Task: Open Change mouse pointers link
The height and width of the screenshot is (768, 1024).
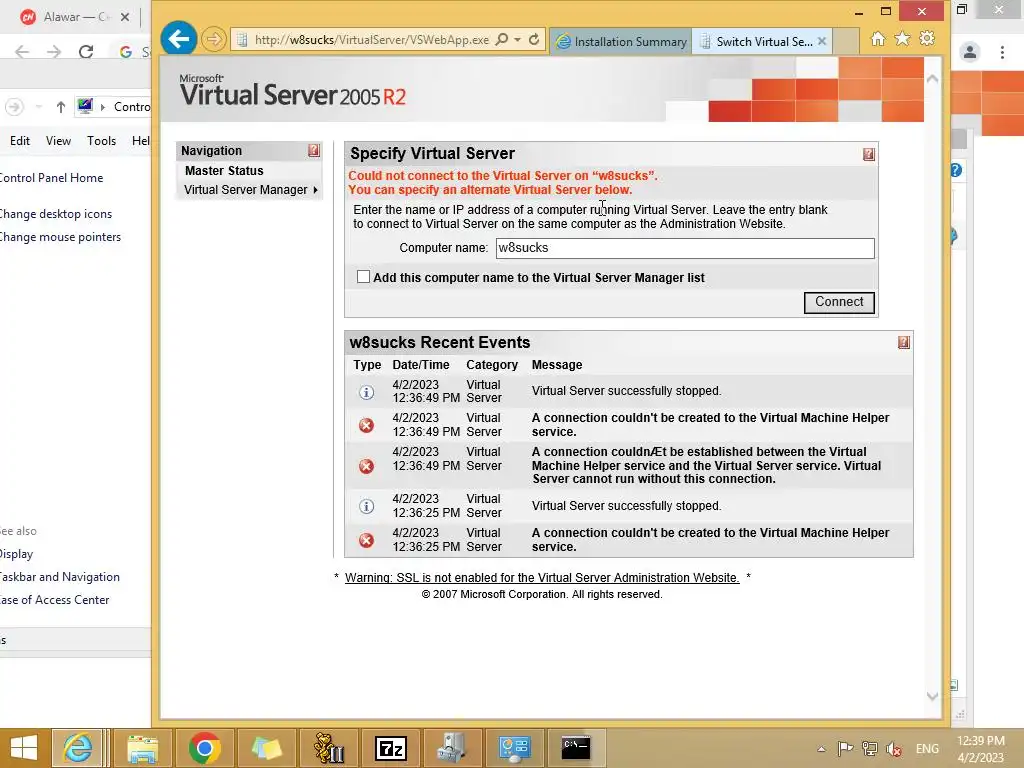Action: (x=60, y=236)
